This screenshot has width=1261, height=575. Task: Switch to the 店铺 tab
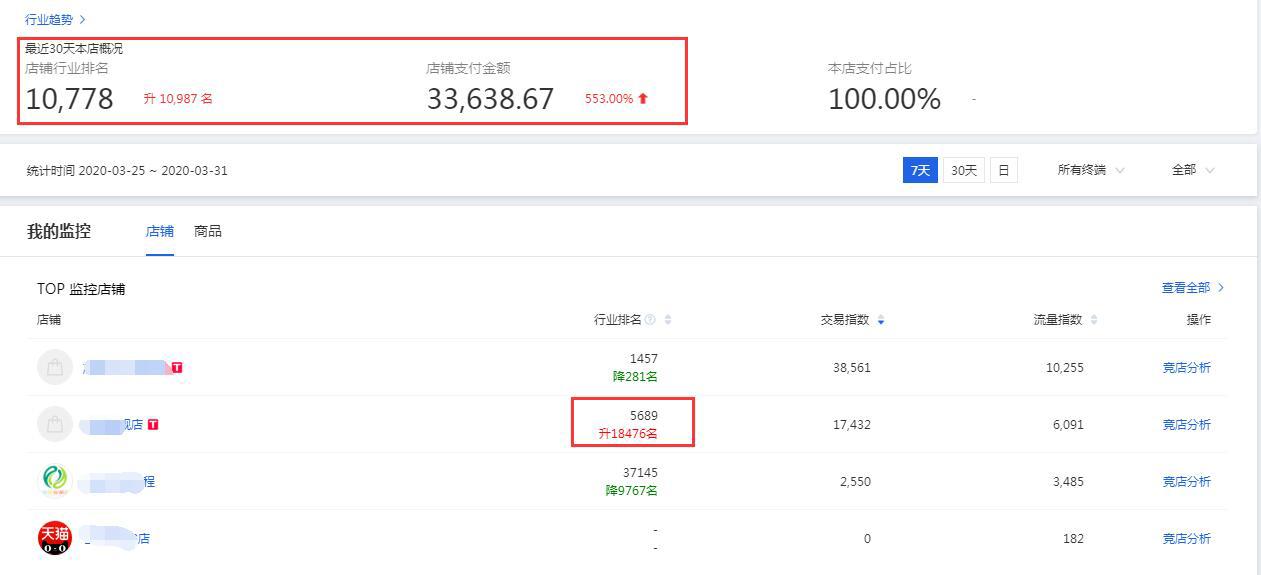click(x=160, y=231)
